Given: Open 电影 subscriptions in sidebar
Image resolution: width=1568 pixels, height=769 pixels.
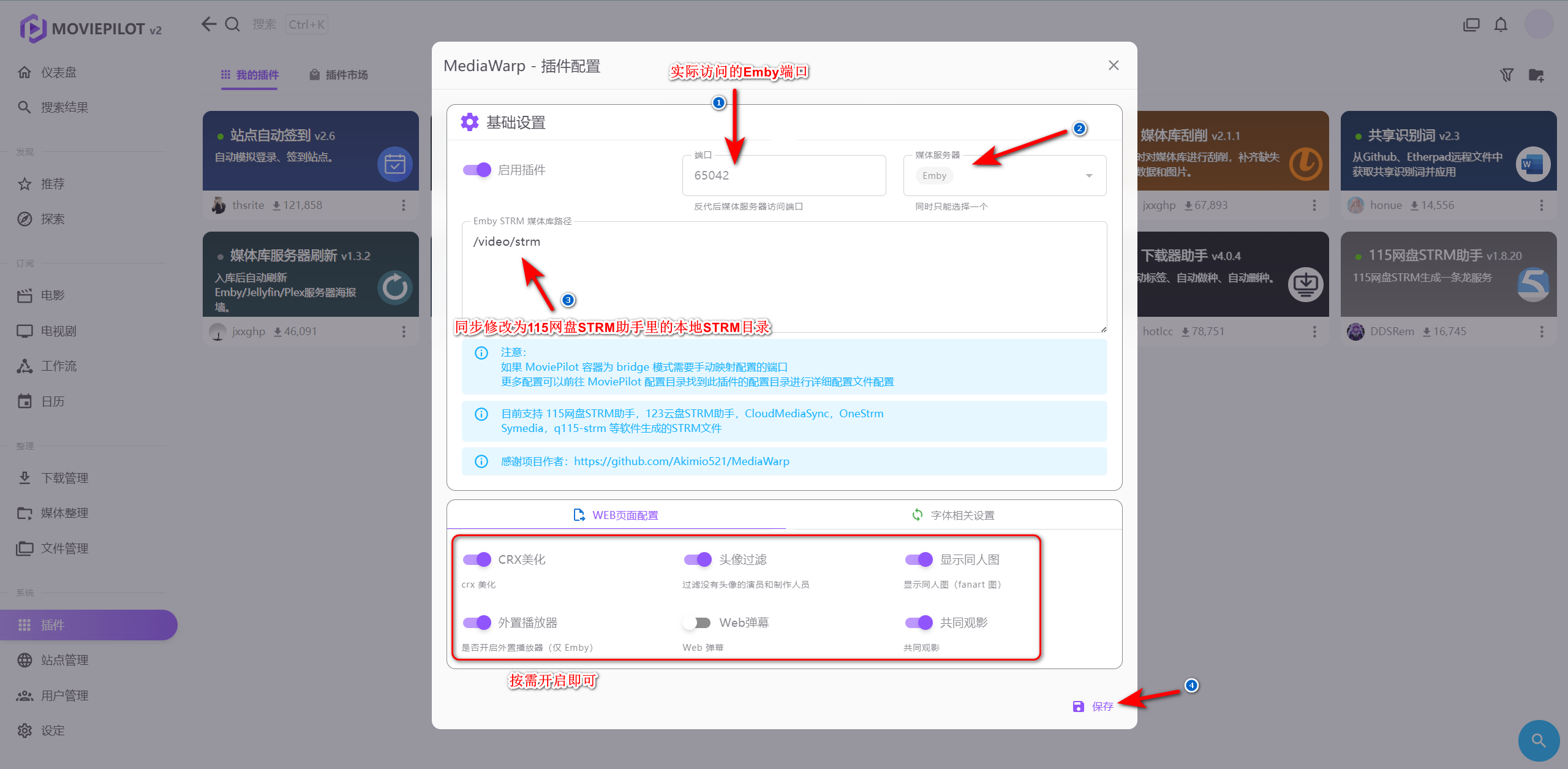Looking at the screenshot, I should (89, 295).
